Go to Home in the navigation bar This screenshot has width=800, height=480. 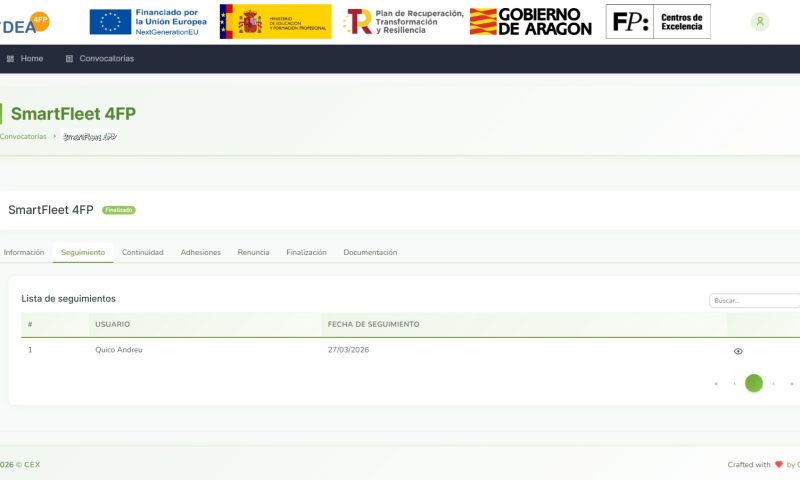(32, 59)
